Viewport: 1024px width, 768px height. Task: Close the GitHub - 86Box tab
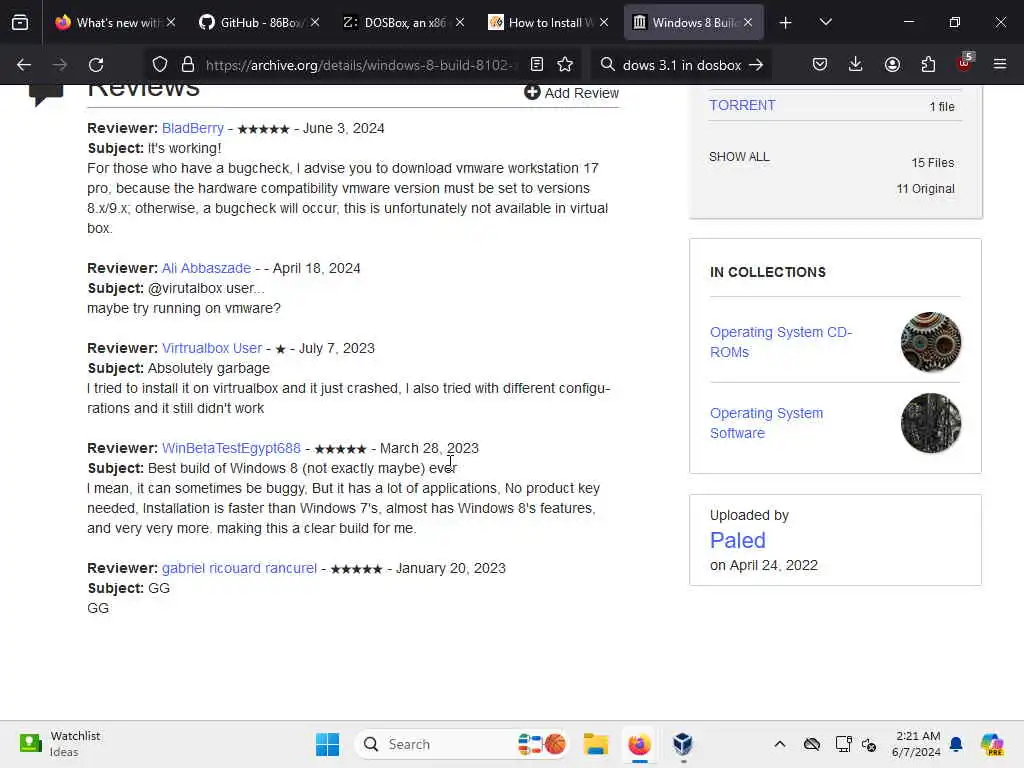[x=315, y=22]
